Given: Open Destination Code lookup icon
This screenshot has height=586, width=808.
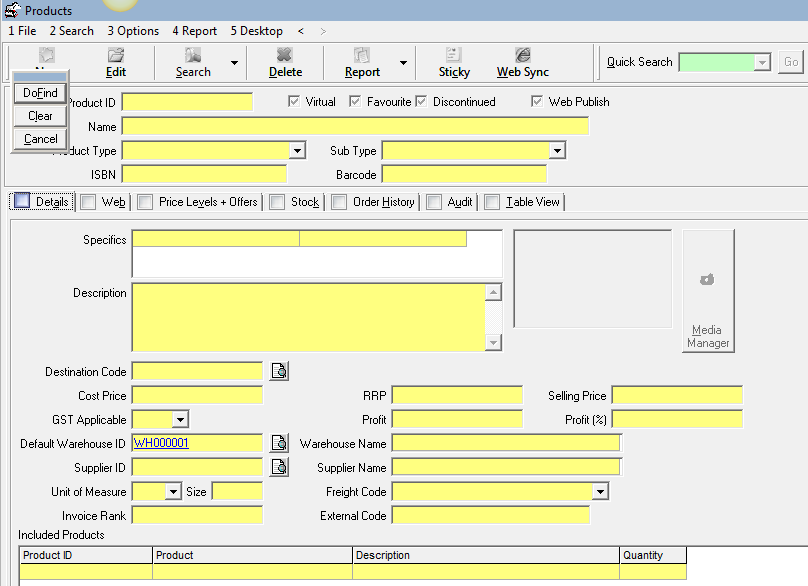Looking at the screenshot, I should click(279, 371).
